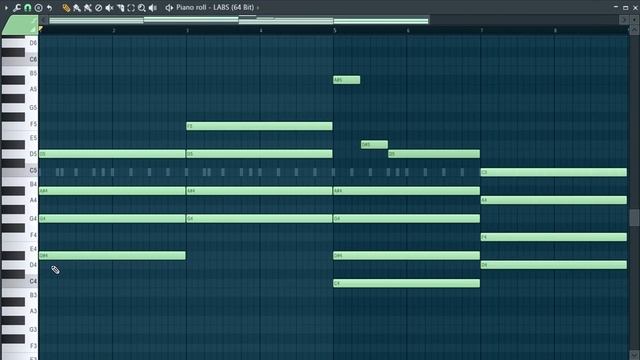Jump to bar 6 on the timeline
Image resolution: width=640 pixels, height=360 pixels.
[x=408, y=31]
